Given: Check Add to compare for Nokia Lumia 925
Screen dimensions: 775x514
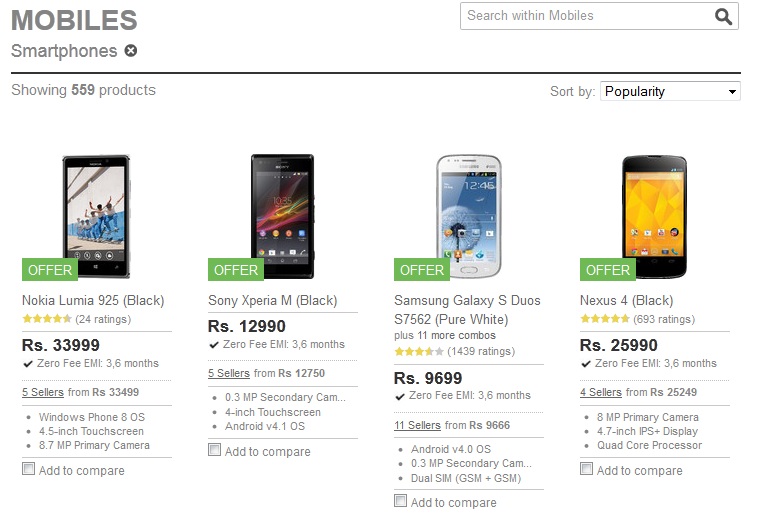Looking at the screenshot, I should (29, 469).
